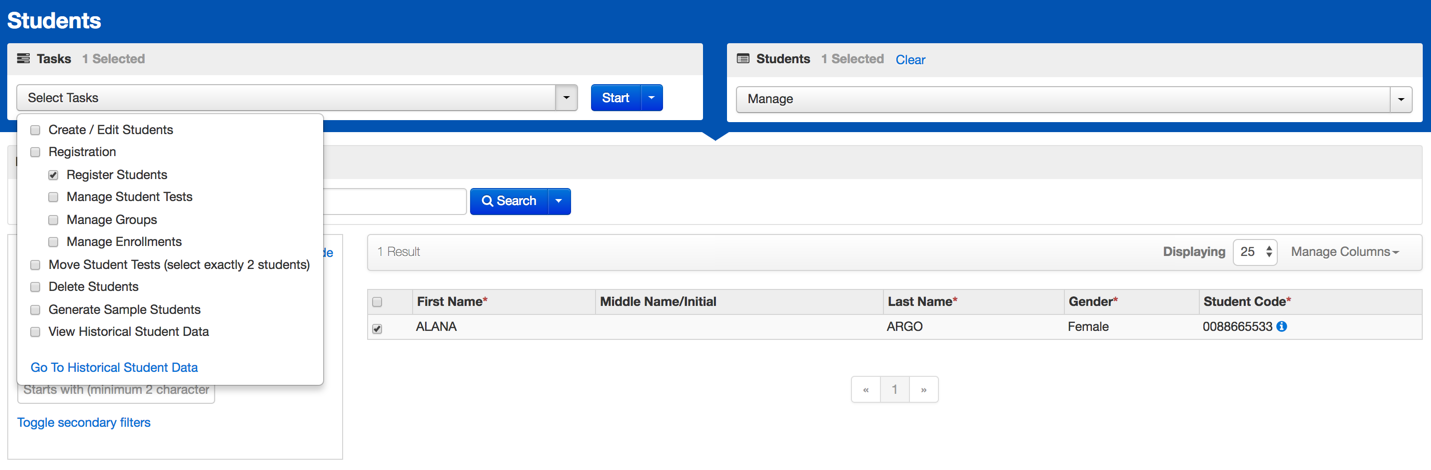Image resolution: width=1431 pixels, height=470 pixels.
Task: Enable the Delete Students checkbox
Action: pyautogui.click(x=36, y=287)
